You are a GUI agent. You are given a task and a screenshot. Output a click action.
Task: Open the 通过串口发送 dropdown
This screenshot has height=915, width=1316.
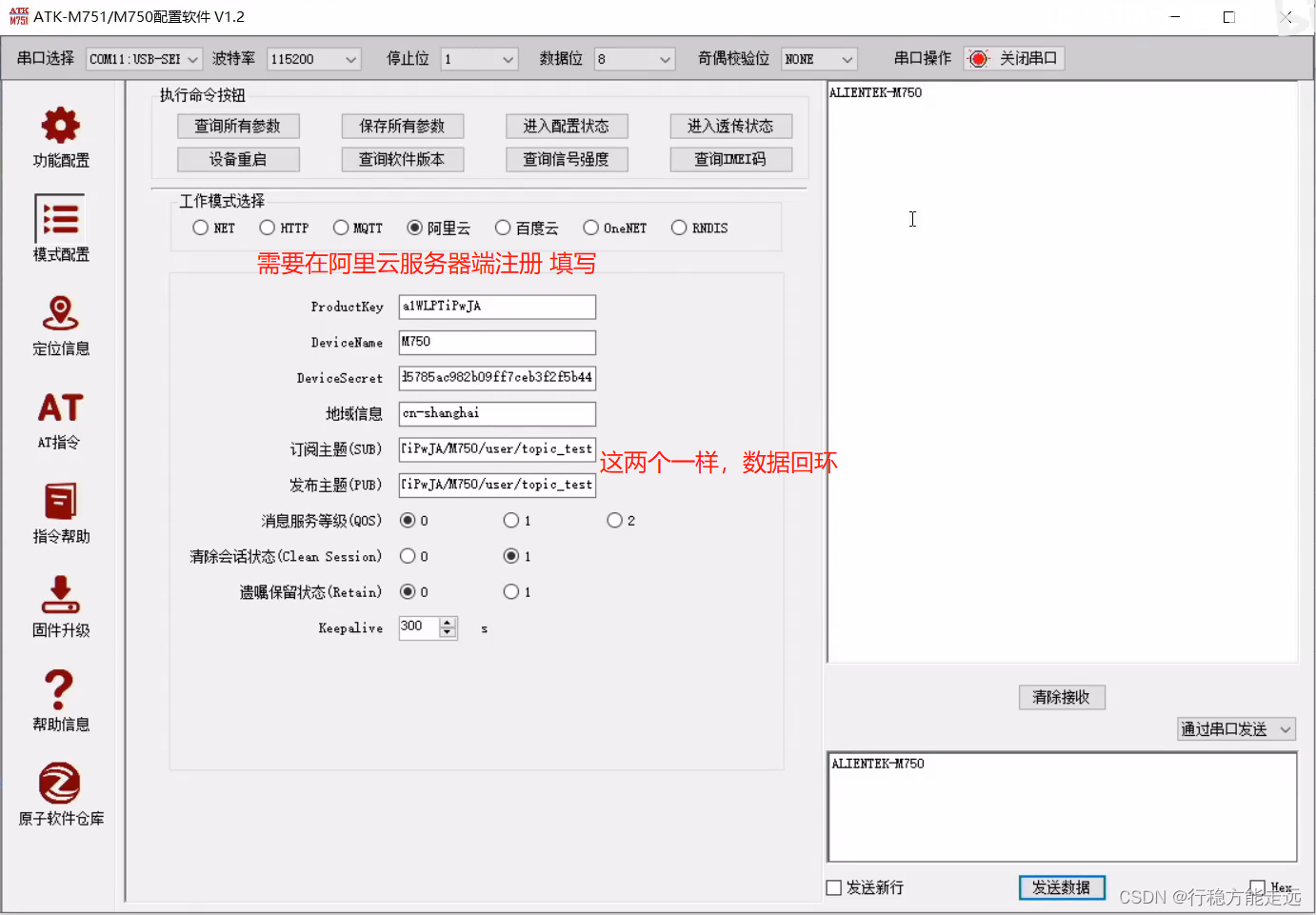click(x=1236, y=729)
